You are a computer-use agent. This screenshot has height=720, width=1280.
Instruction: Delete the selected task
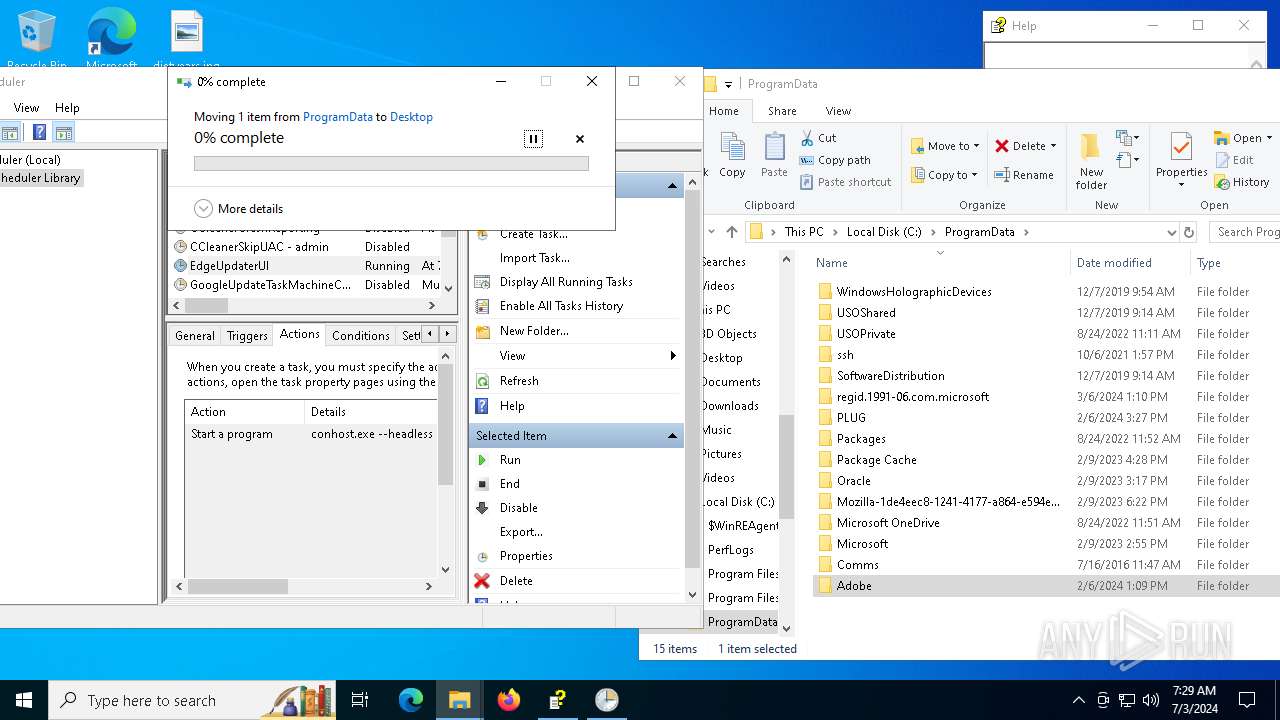pos(516,581)
